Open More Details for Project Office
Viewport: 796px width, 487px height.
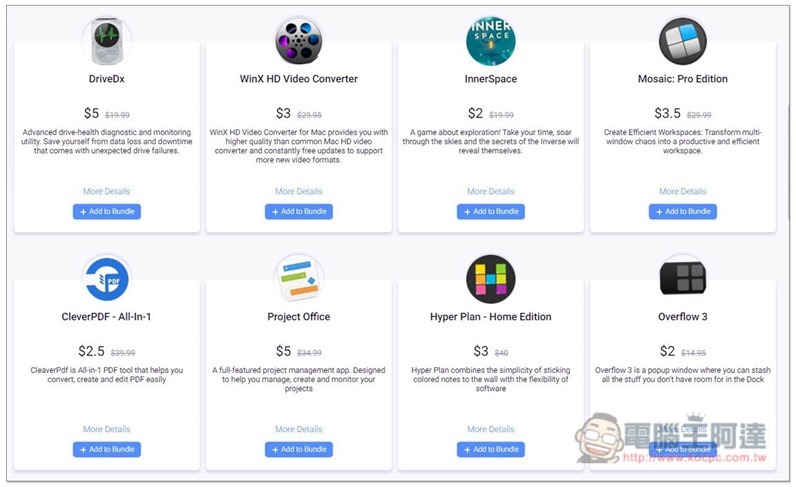point(299,429)
